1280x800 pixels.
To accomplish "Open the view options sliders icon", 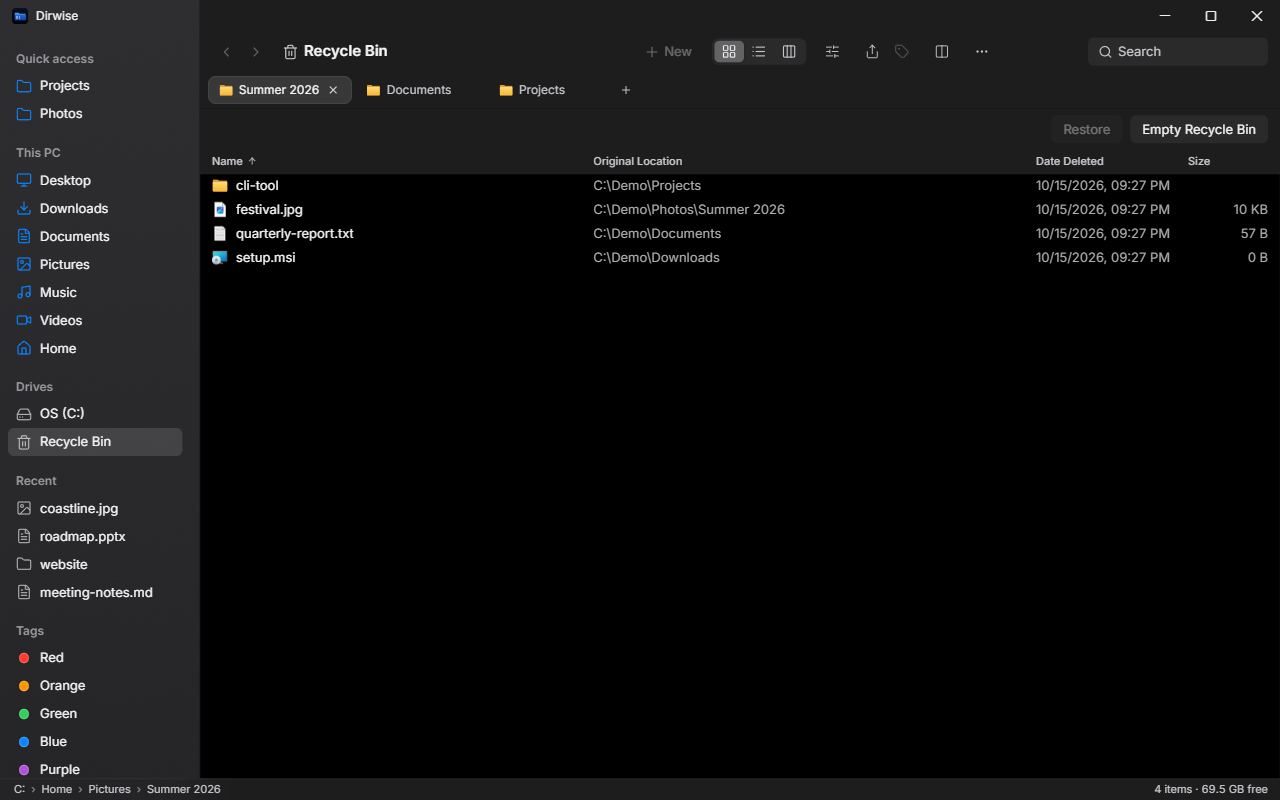I will tap(832, 52).
